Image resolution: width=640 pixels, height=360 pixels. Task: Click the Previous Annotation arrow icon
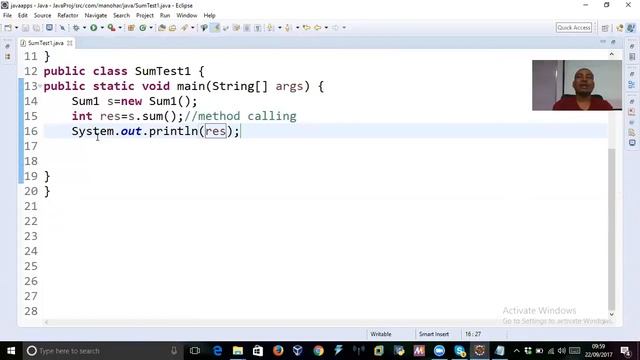pyautogui.click(x=289, y=28)
